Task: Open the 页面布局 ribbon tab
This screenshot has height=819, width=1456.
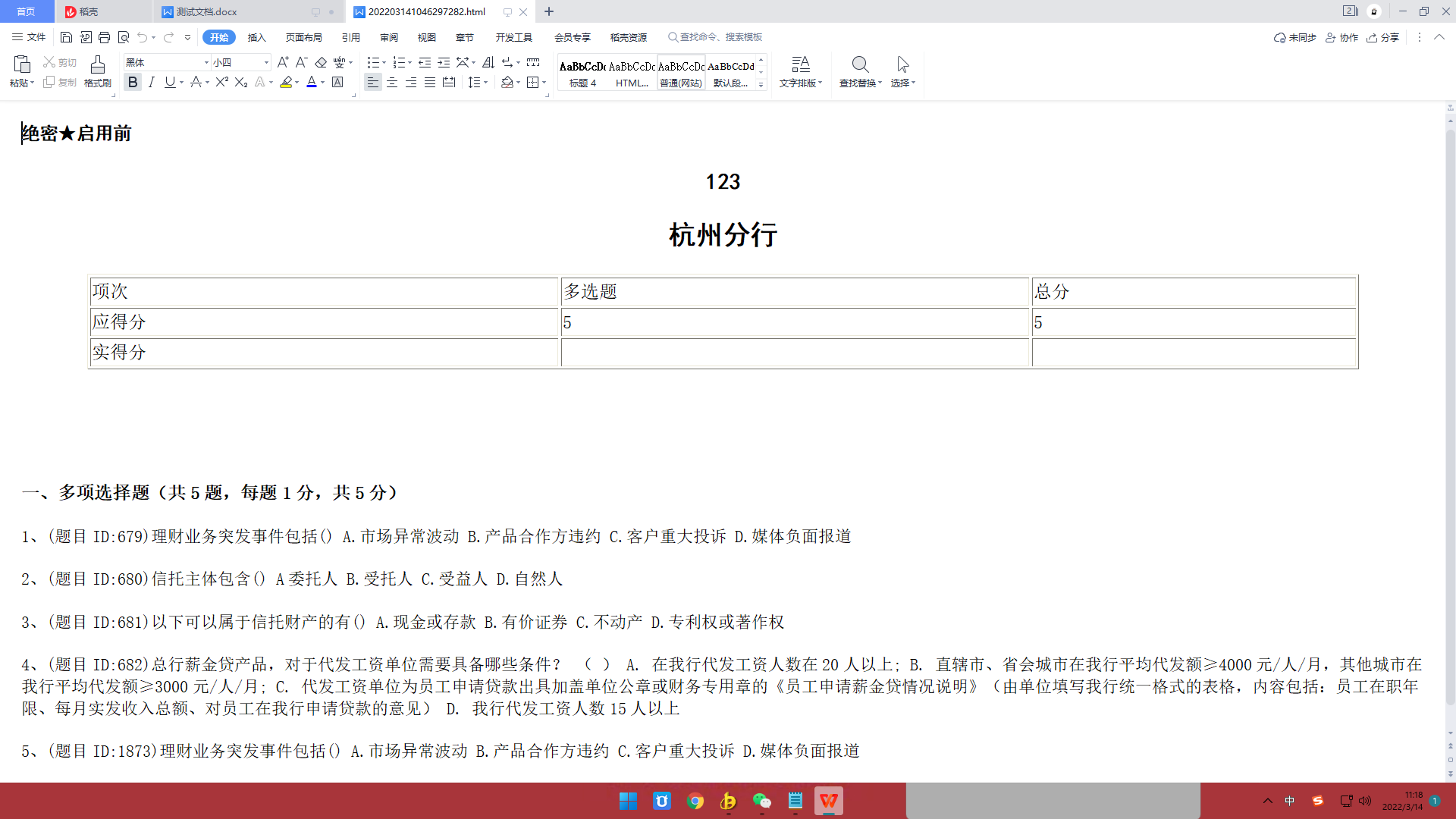Action: click(303, 37)
